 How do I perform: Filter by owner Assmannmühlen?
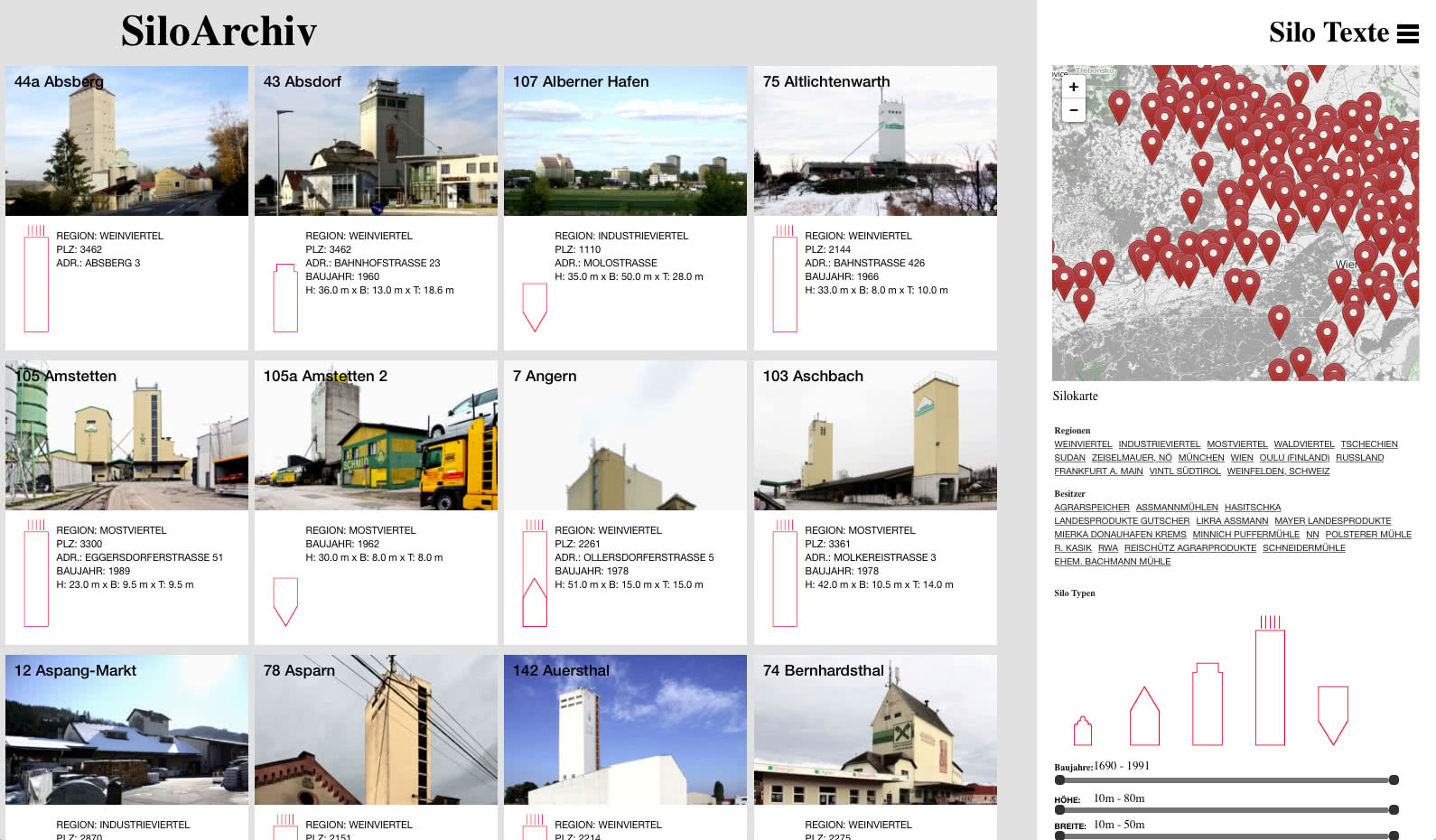1177,508
